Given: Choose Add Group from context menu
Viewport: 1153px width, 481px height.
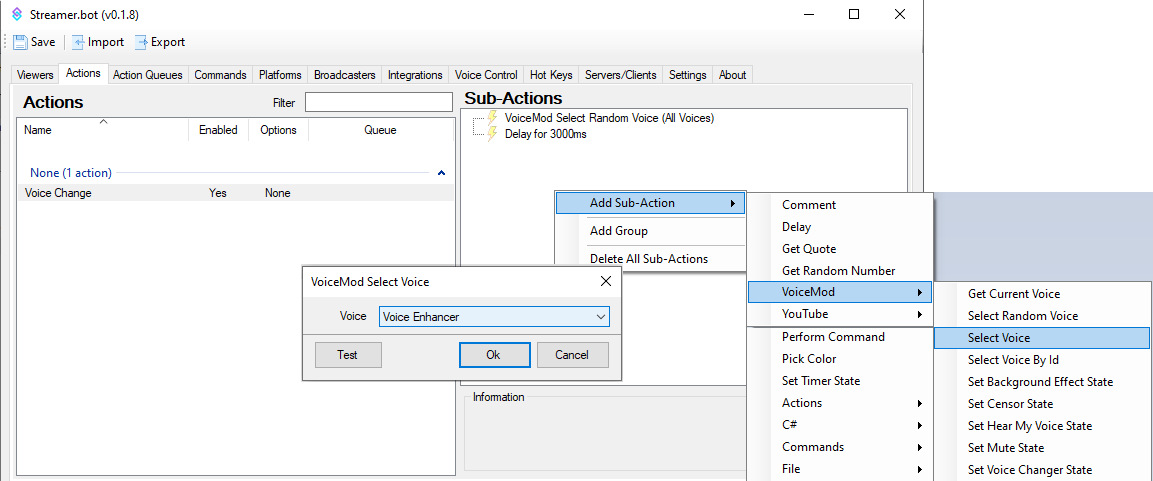Looking at the screenshot, I should 650,231.
